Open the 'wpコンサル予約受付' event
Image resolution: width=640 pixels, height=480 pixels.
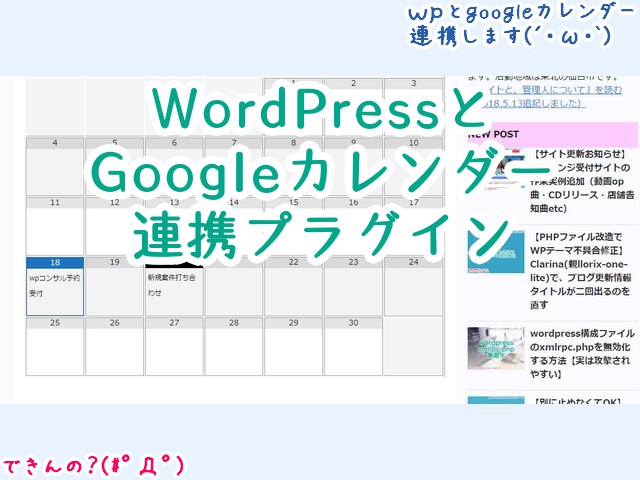click(x=54, y=286)
